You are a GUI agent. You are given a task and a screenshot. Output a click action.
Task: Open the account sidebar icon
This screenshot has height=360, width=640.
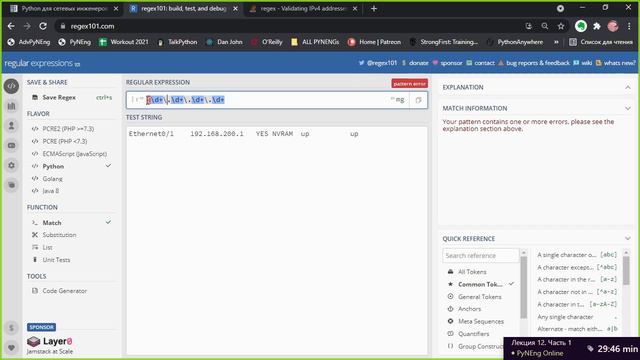11,126
